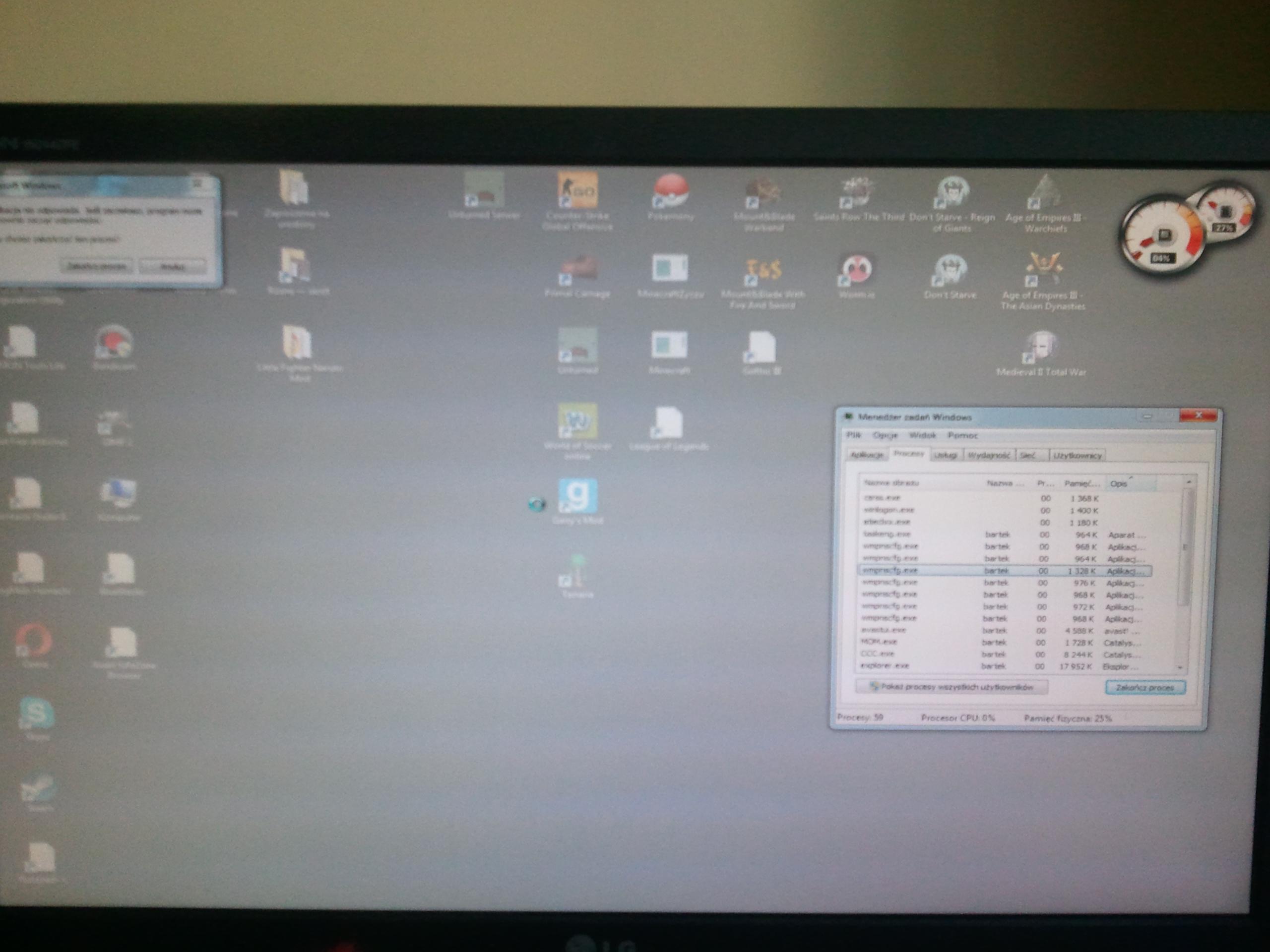This screenshot has width=1270, height=952.
Task: Open Don't Starve Reign of Giants
Action: (952, 193)
